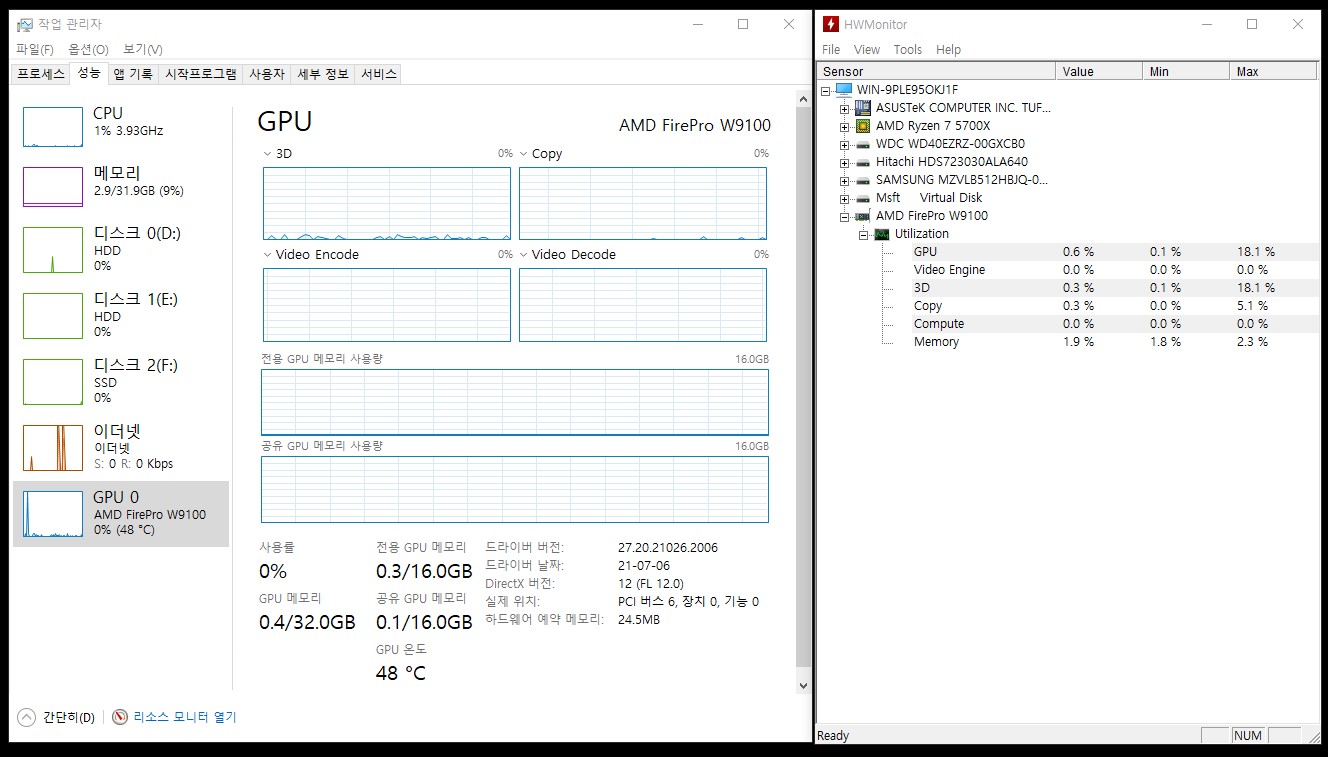Select the Copy sensor row in HWMonitor
This screenshot has height=757, width=1328.
click(x=1115, y=306)
